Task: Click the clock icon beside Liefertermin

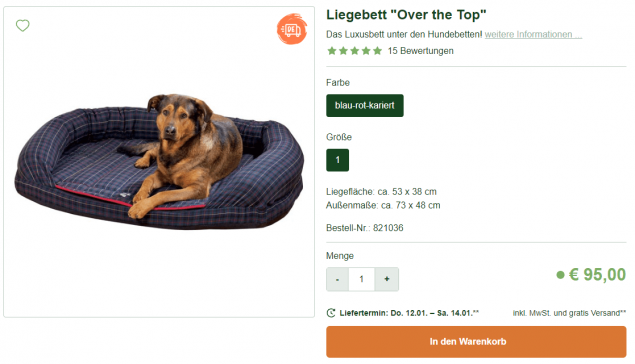Action: 331,313
